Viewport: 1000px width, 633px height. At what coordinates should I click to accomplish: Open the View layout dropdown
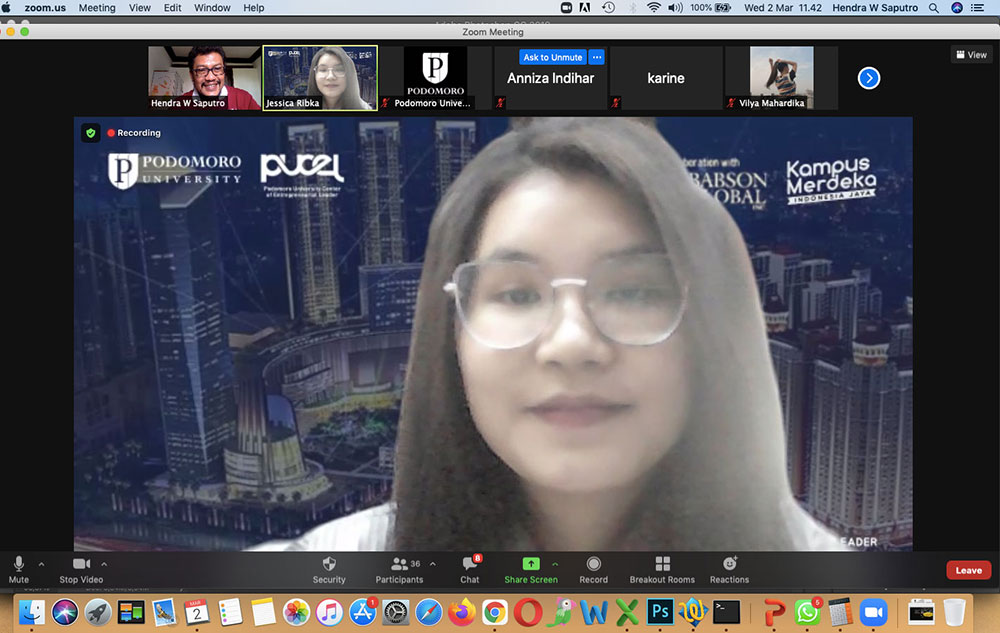(971, 55)
